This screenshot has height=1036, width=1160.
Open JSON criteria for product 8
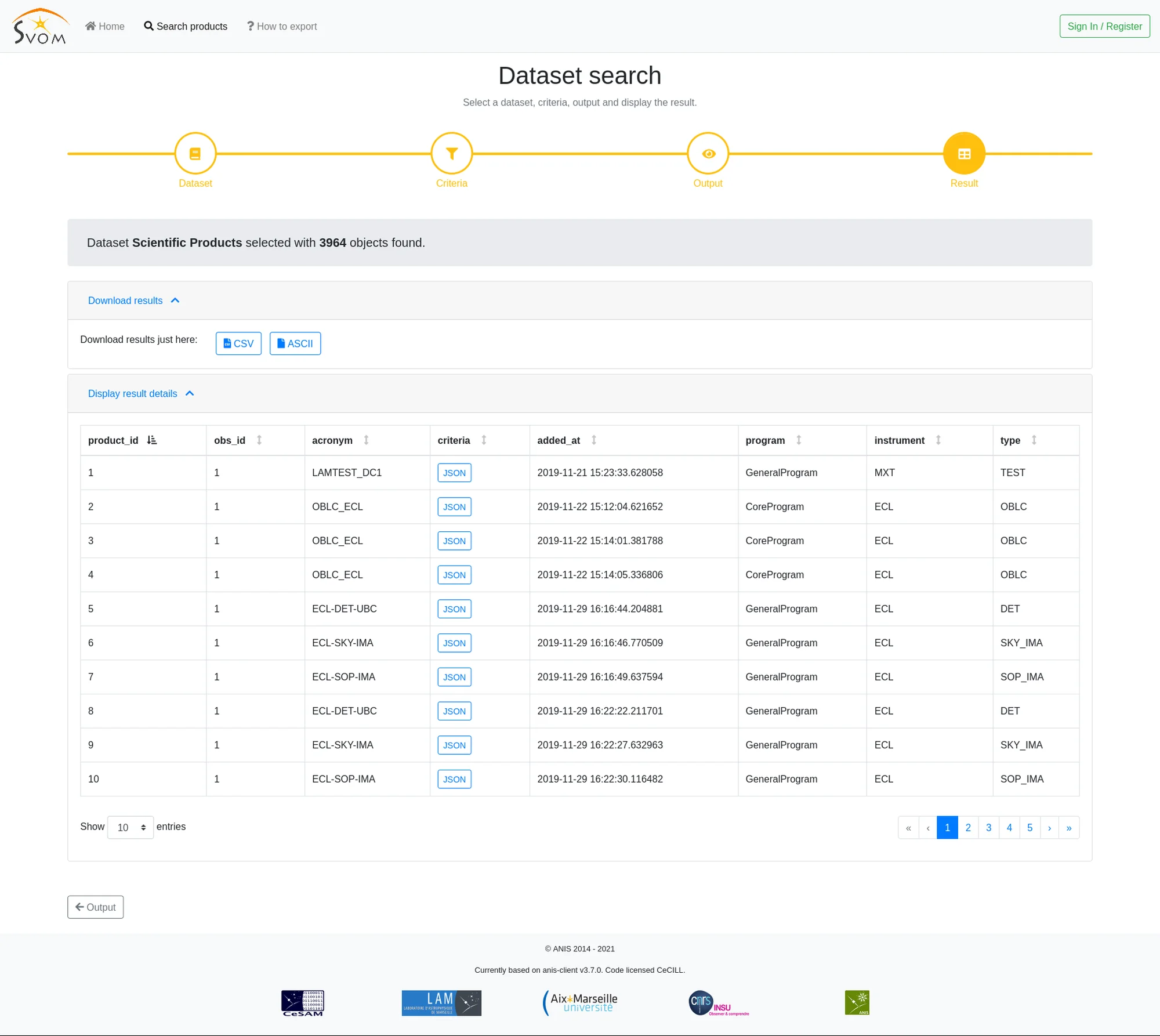pos(454,711)
